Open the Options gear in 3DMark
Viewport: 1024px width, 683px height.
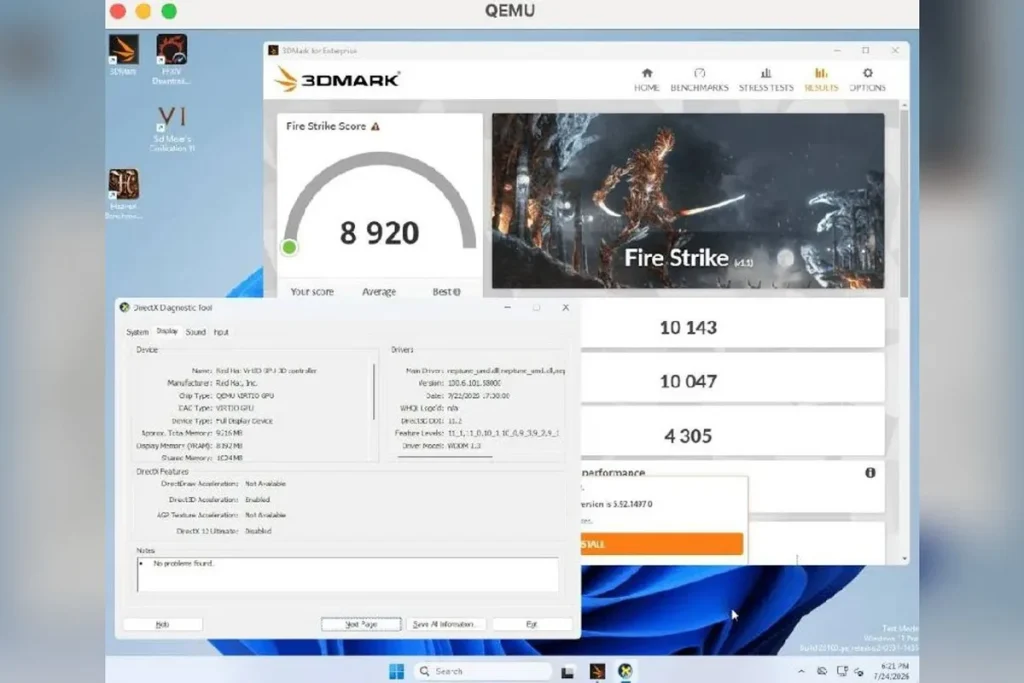pyautogui.click(x=867, y=80)
